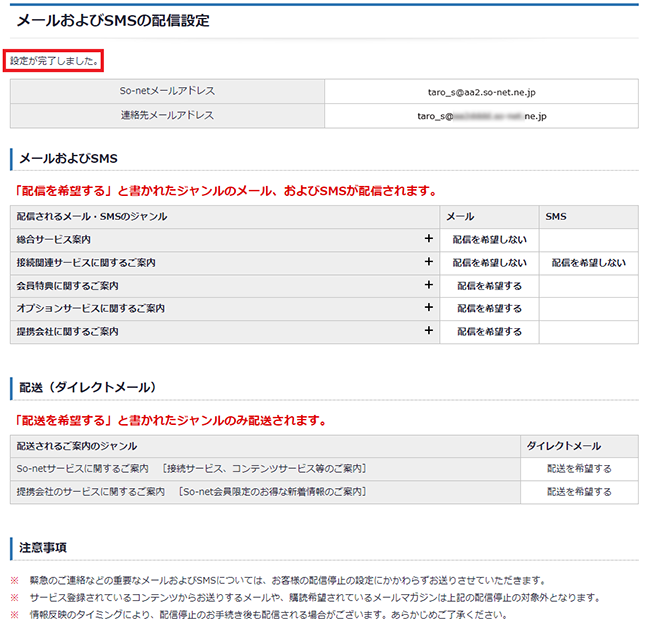
Task: Click the 注意事項 section heading
Action: (43, 547)
